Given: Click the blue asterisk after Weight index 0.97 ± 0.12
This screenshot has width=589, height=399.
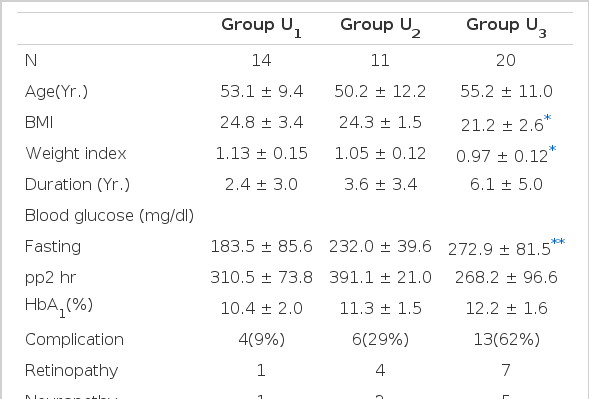Looking at the screenshot, I should 552,149.
